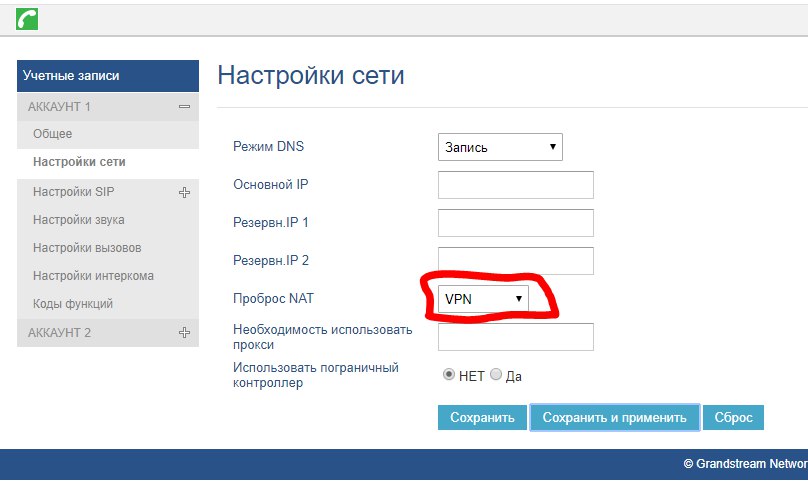Expand АККАУНТ 2 plus icon
808x499 pixels.
(x=184, y=332)
